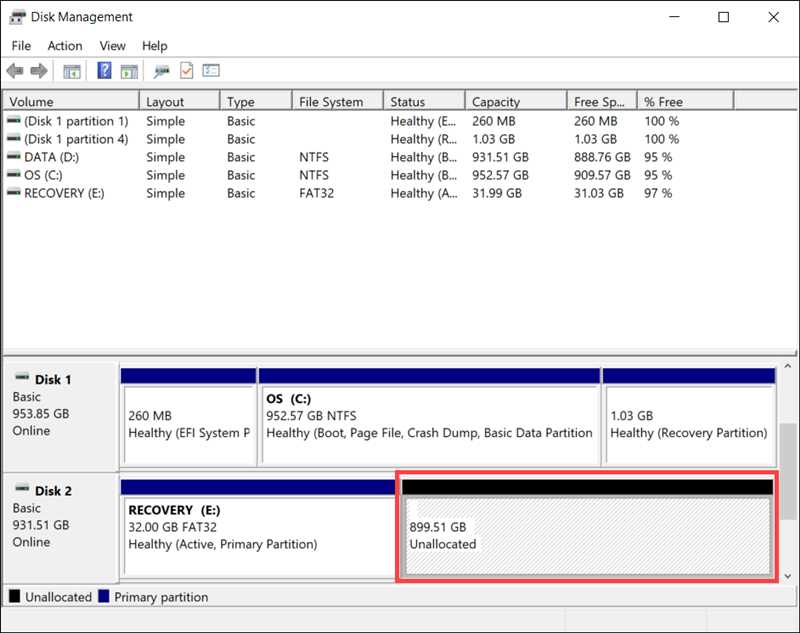Image resolution: width=800 pixels, height=633 pixels.
Task: Click the '1.03 GB' capacity cell in list
Action: [x=493, y=139]
